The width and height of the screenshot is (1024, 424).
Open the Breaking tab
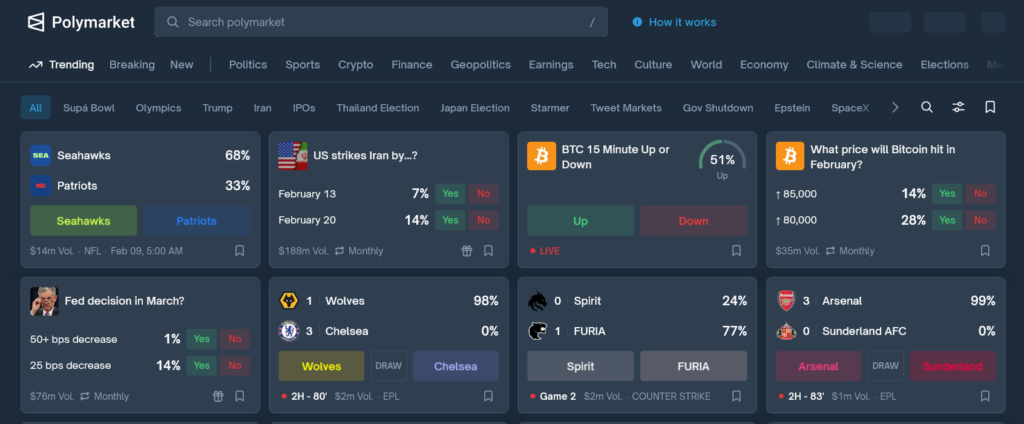132,65
